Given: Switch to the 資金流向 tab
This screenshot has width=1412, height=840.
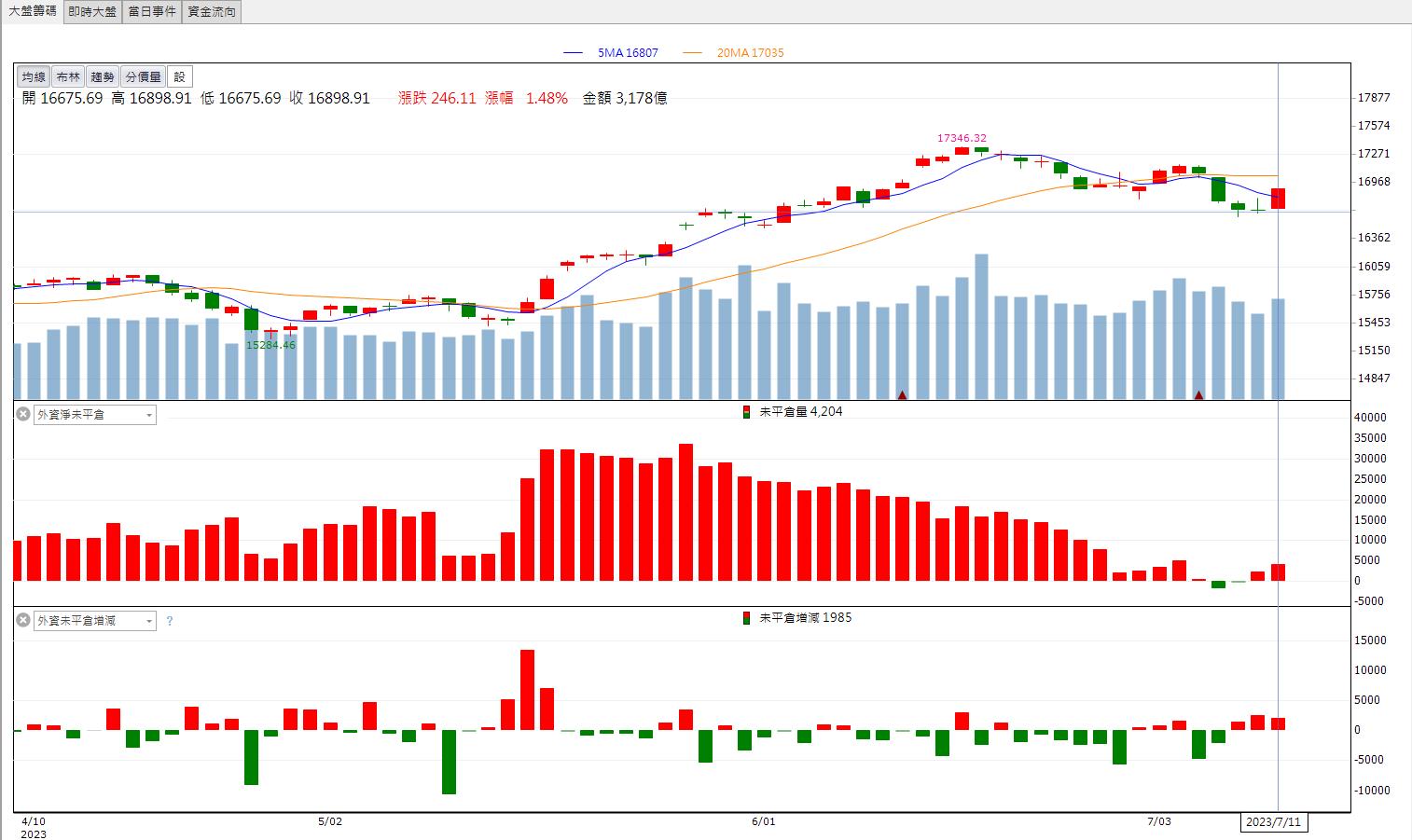Looking at the screenshot, I should point(212,12).
